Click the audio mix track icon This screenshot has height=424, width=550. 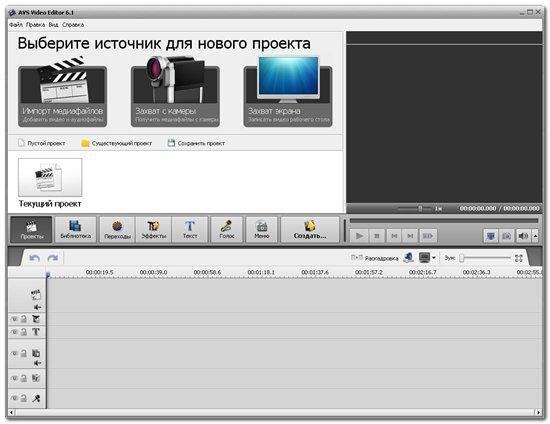click(x=36, y=378)
